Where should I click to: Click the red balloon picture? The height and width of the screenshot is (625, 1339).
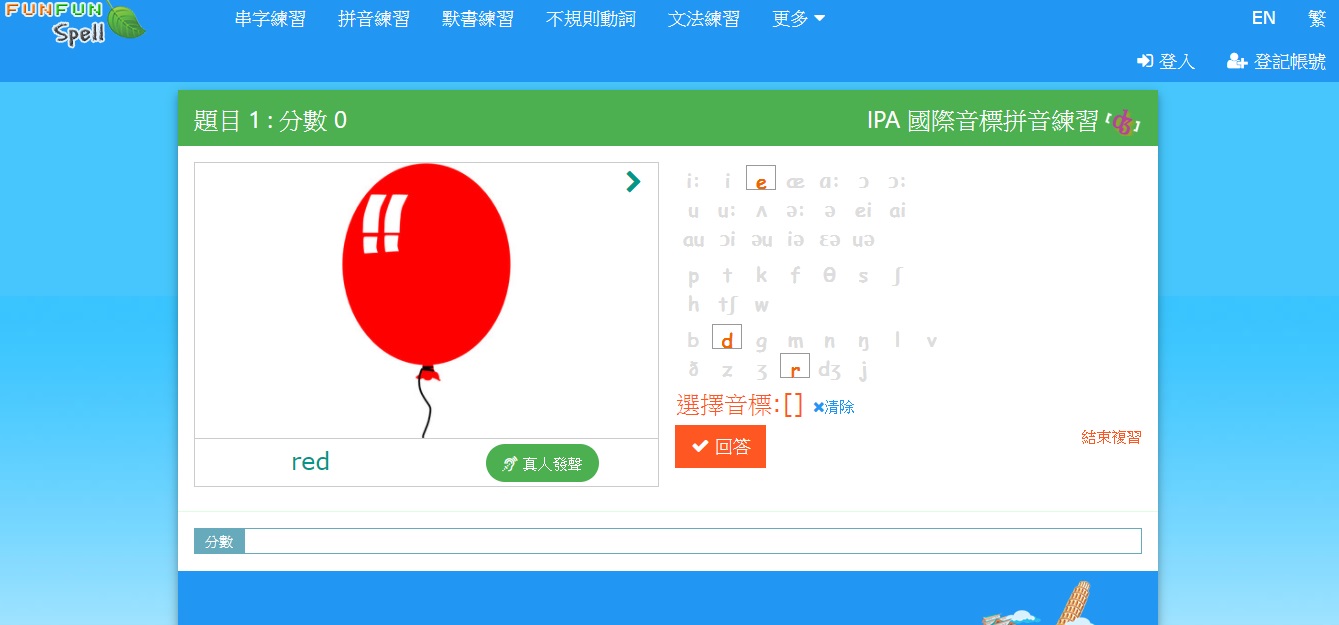pos(426,299)
